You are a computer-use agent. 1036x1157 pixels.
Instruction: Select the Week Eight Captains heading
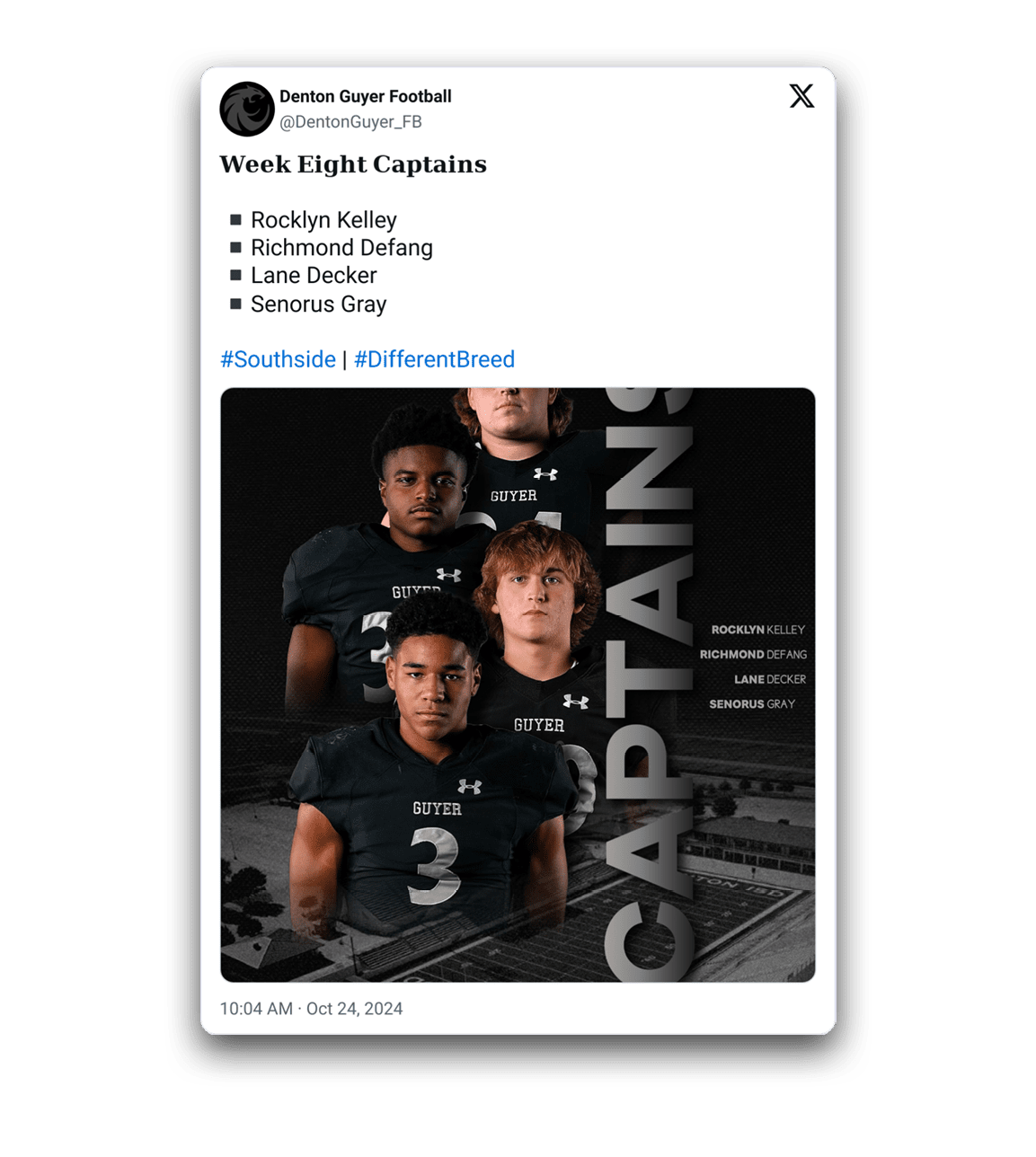(x=353, y=164)
